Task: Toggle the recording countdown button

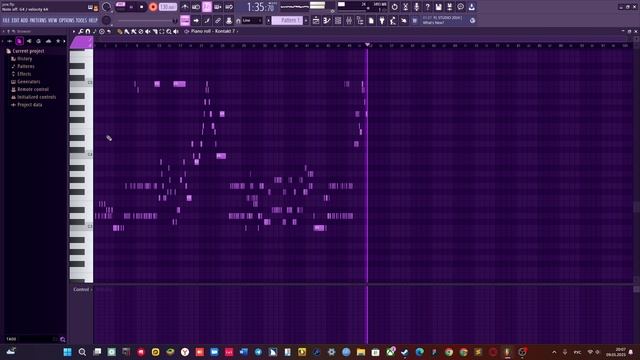Action: 207,7
